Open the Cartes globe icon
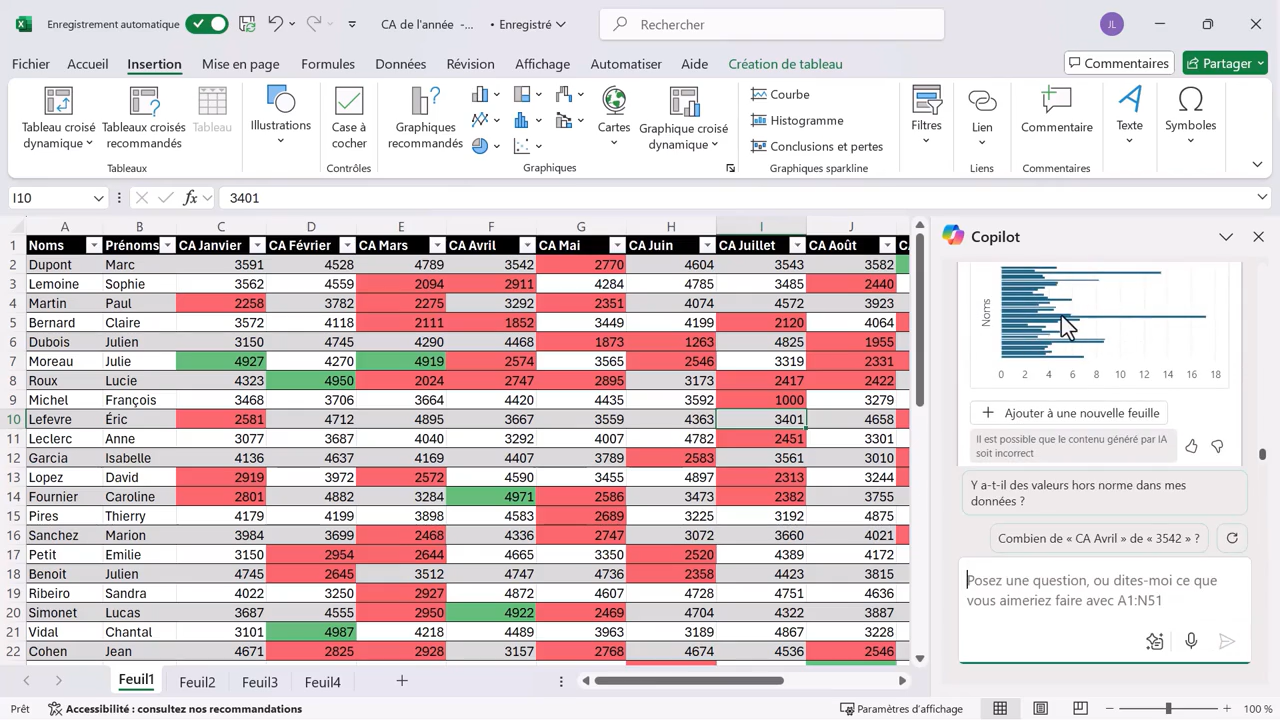Viewport: 1280px width, 720px height. (x=613, y=101)
